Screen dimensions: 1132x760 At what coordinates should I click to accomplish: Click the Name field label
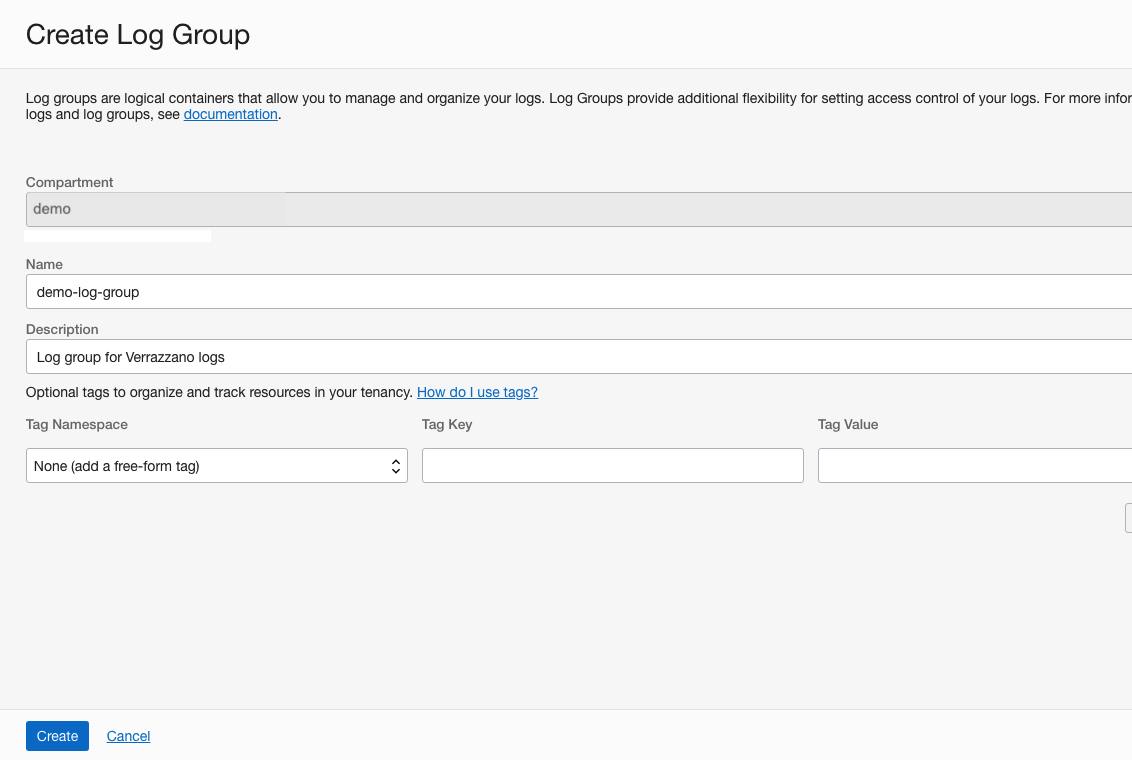pyautogui.click(x=44, y=264)
